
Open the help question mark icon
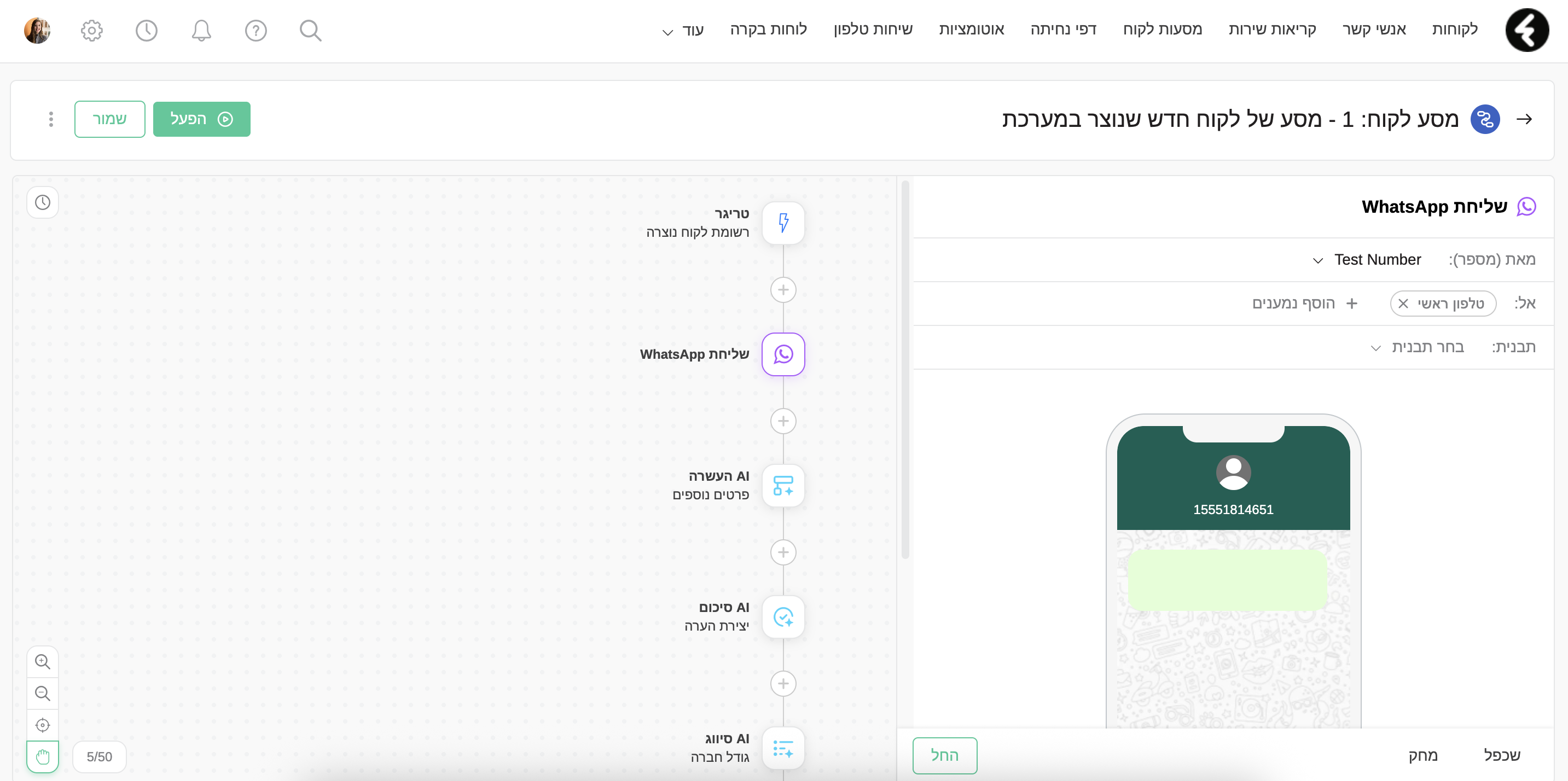click(x=255, y=31)
